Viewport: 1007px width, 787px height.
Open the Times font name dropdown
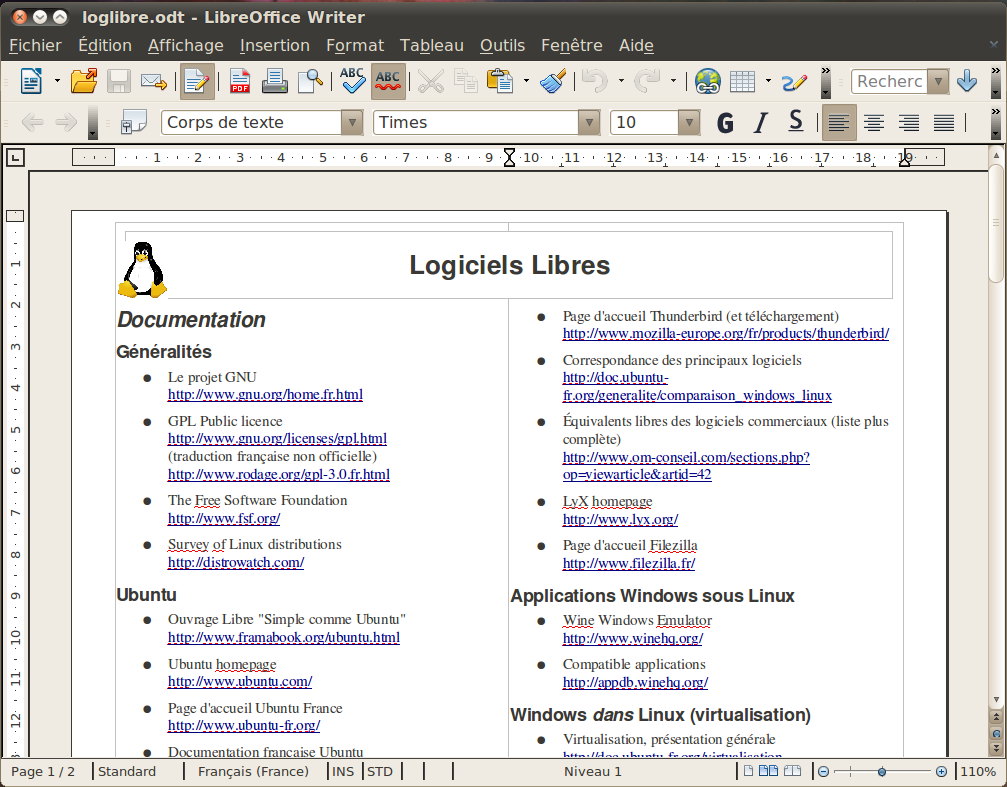click(x=588, y=122)
